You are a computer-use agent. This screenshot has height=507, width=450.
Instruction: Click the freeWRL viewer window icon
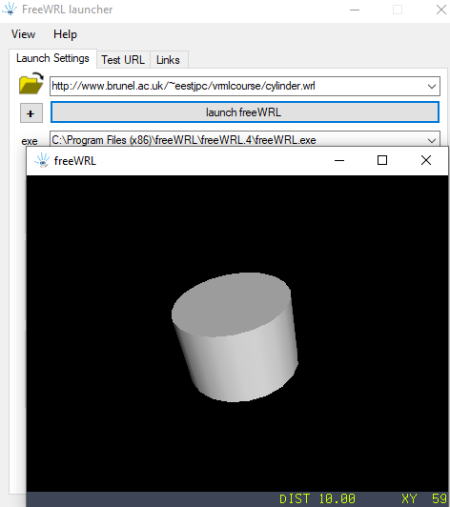click(42, 160)
